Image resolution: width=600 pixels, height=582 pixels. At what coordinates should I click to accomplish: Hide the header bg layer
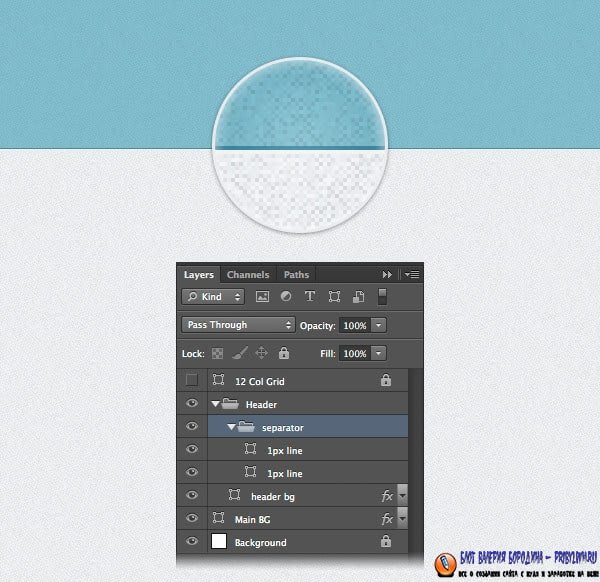click(192, 495)
